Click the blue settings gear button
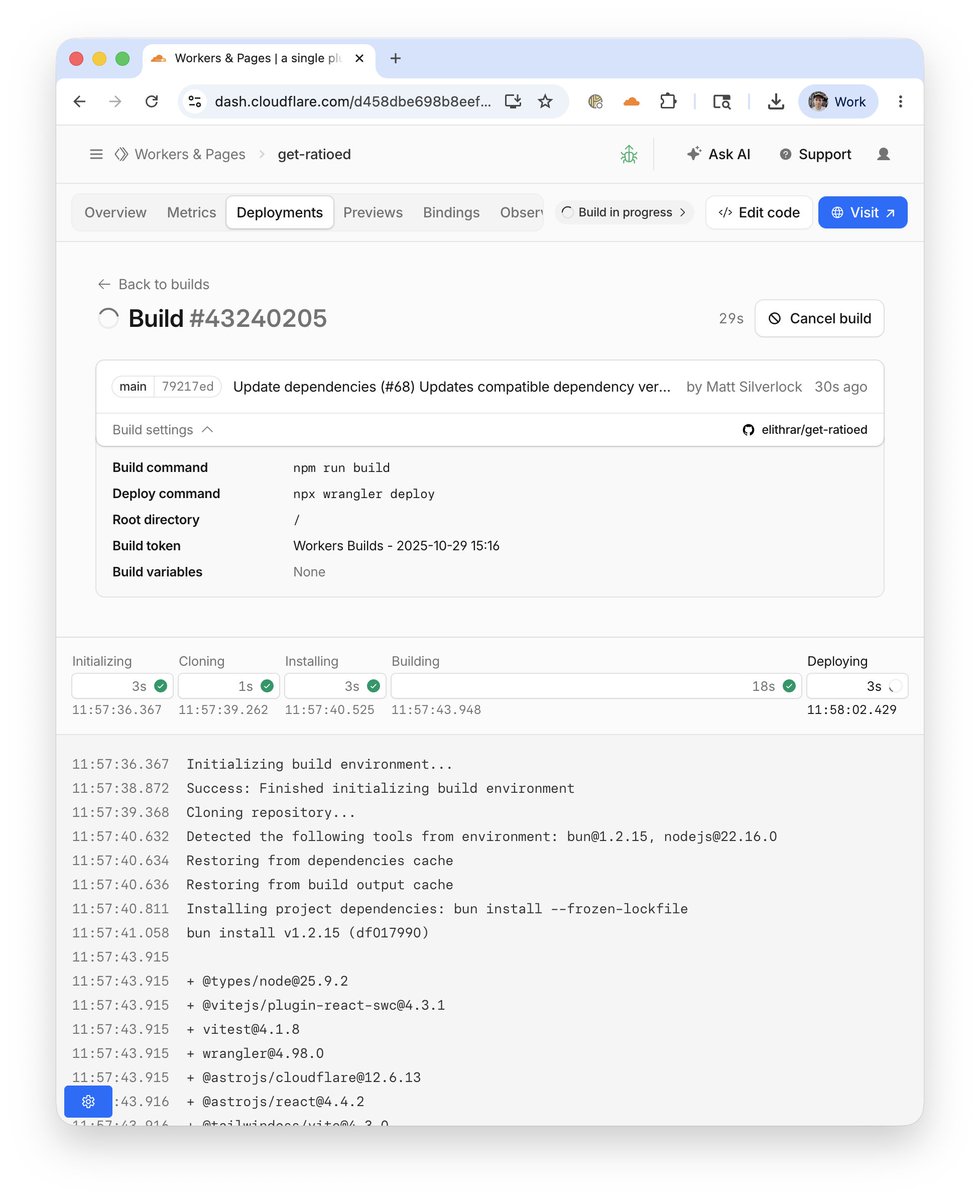The height and width of the screenshot is (1200, 980). 88,1101
